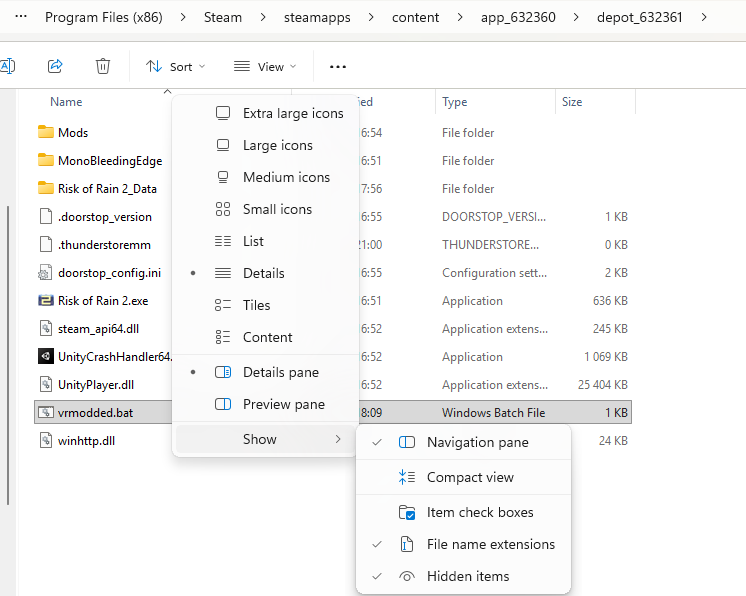Enable Item check boxes
Image resolution: width=746 pixels, height=596 pixels.
click(x=463, y=512)
